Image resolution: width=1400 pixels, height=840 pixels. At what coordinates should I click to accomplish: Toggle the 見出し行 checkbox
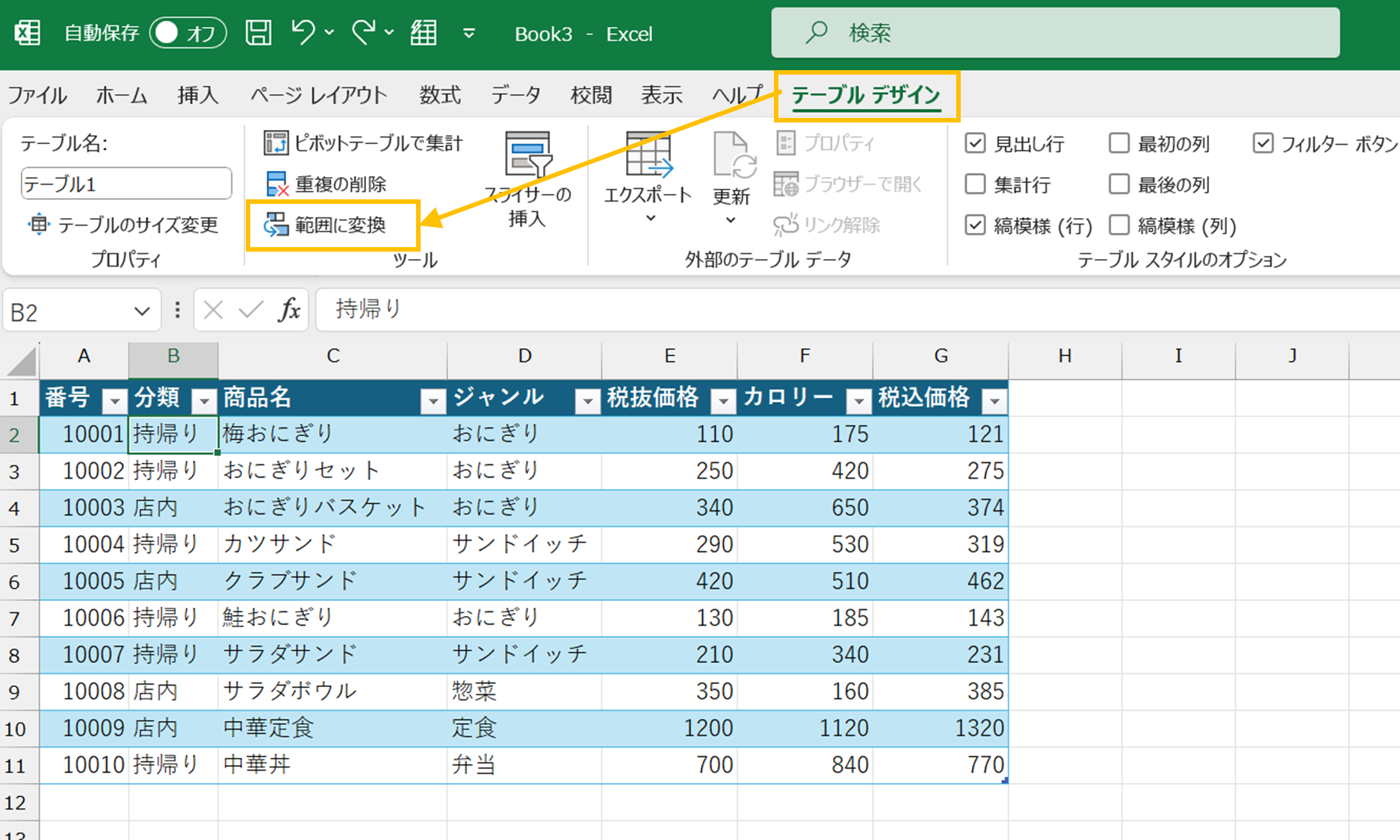pyautogui.click(x=975, y=143)
